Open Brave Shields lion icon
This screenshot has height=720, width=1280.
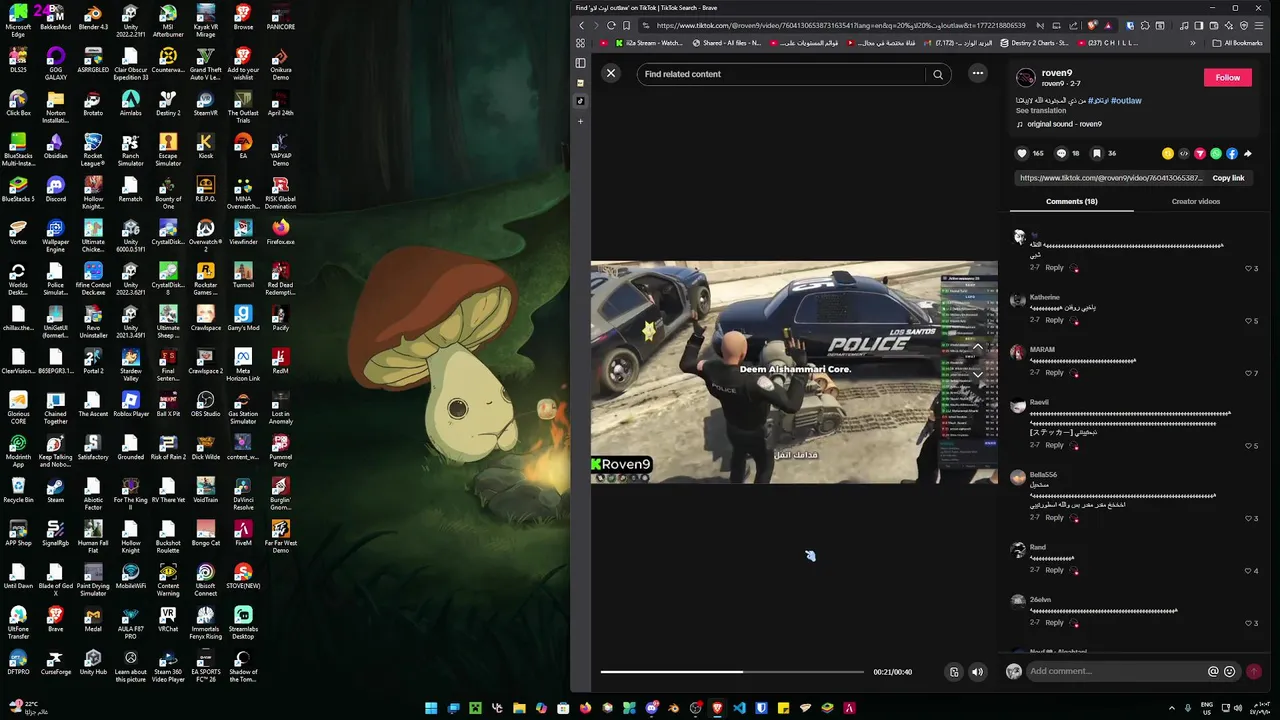1093,25
